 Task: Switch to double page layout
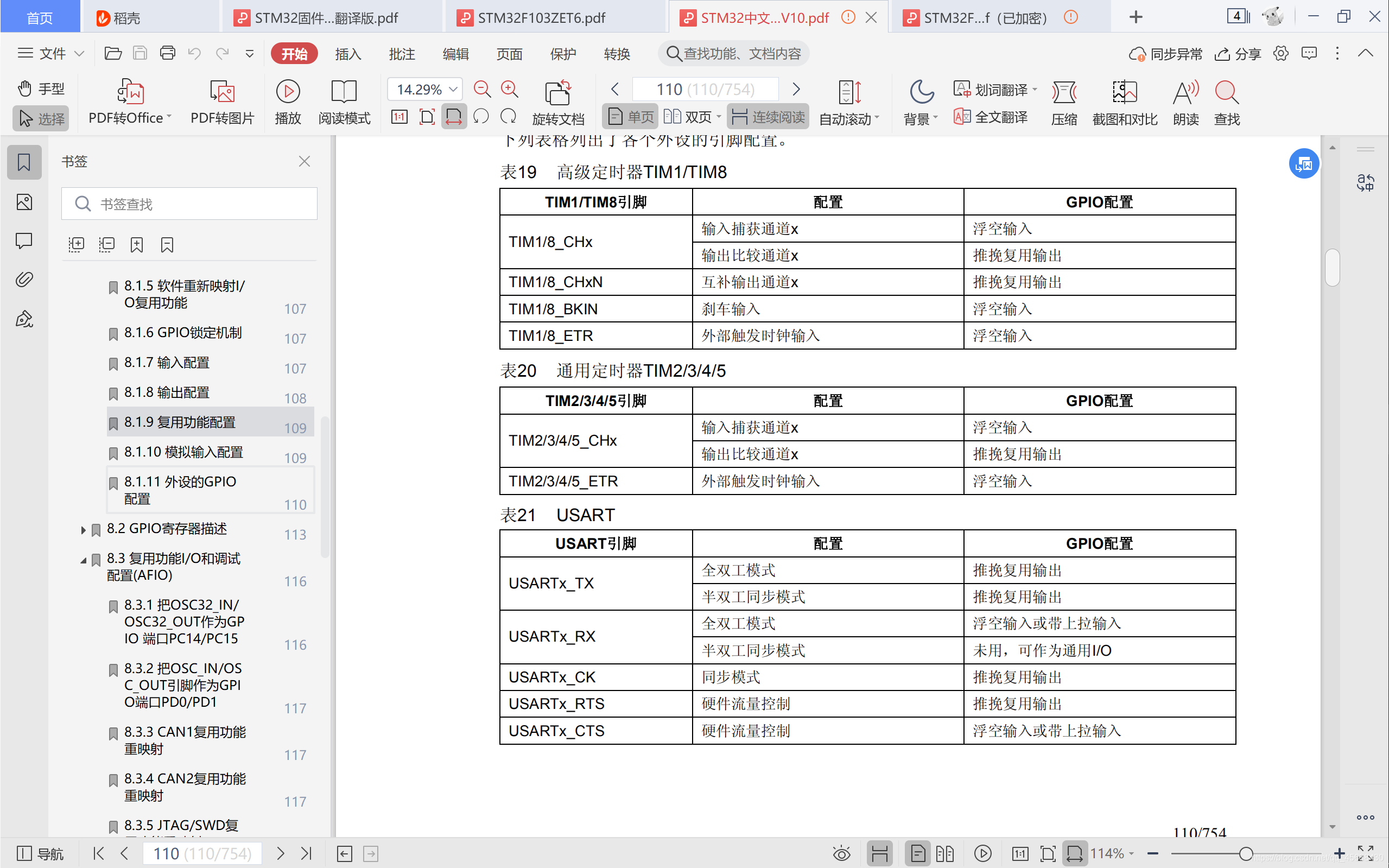692,117
